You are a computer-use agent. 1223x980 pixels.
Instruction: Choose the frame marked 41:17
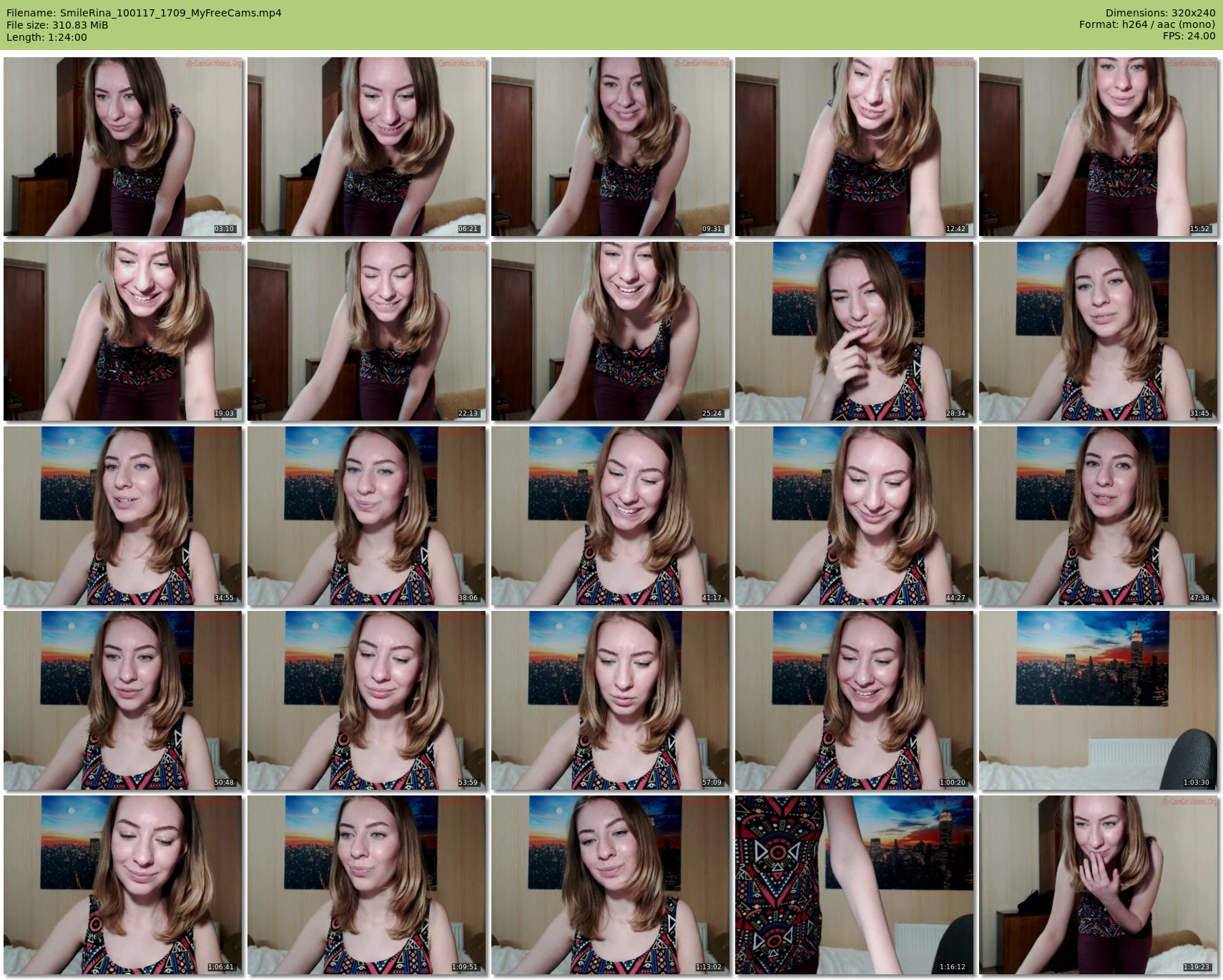tap(611, 516)
